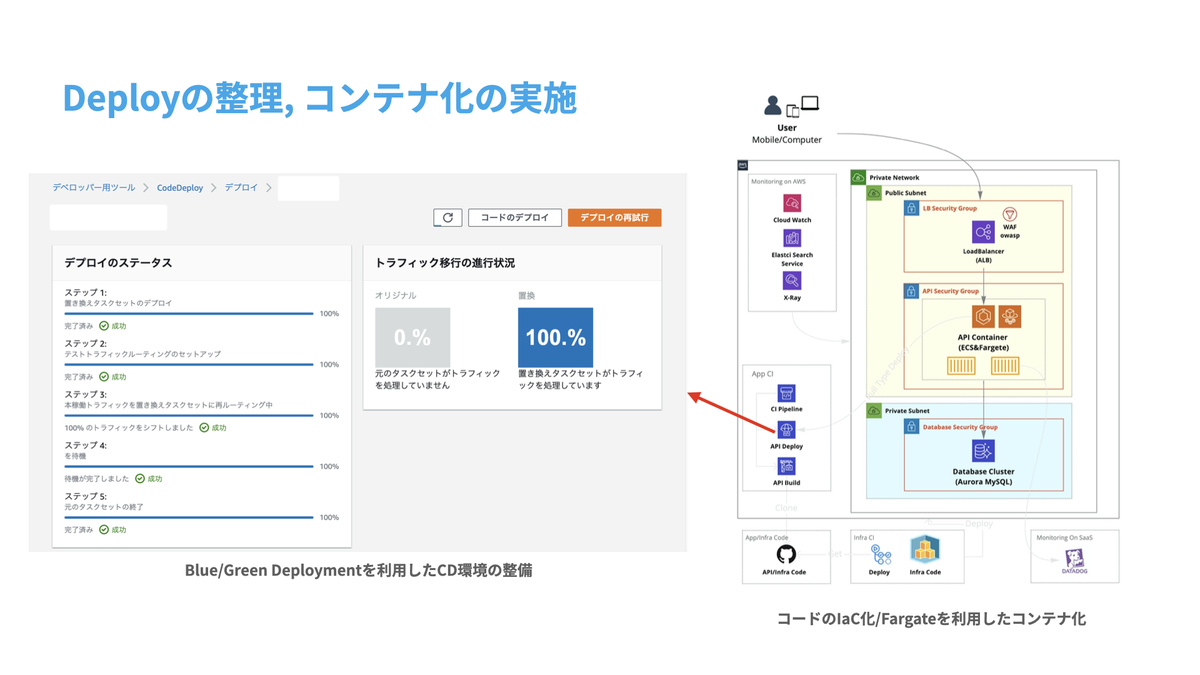Screen dimensions: 1200x675
Task: Click the Public Subnet cloud icon
Action: (874, 192)
